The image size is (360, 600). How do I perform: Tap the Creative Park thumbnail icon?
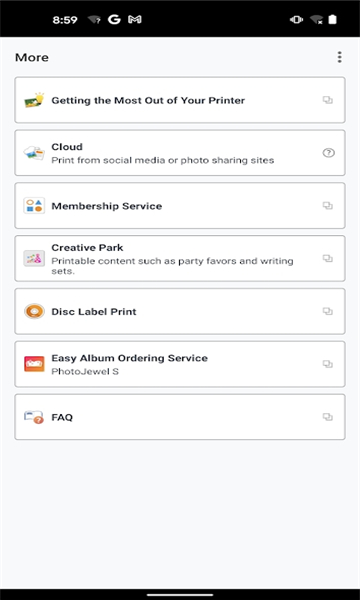coord(34,258)
